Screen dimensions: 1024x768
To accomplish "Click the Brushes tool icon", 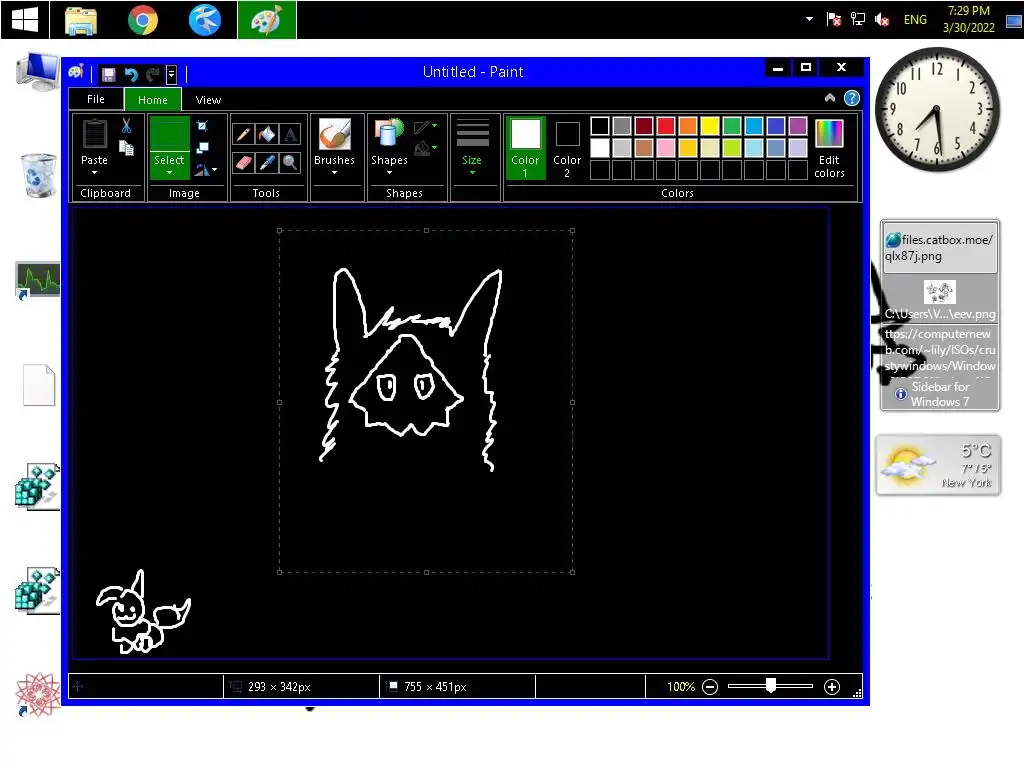I will click(x=334, y=134).
